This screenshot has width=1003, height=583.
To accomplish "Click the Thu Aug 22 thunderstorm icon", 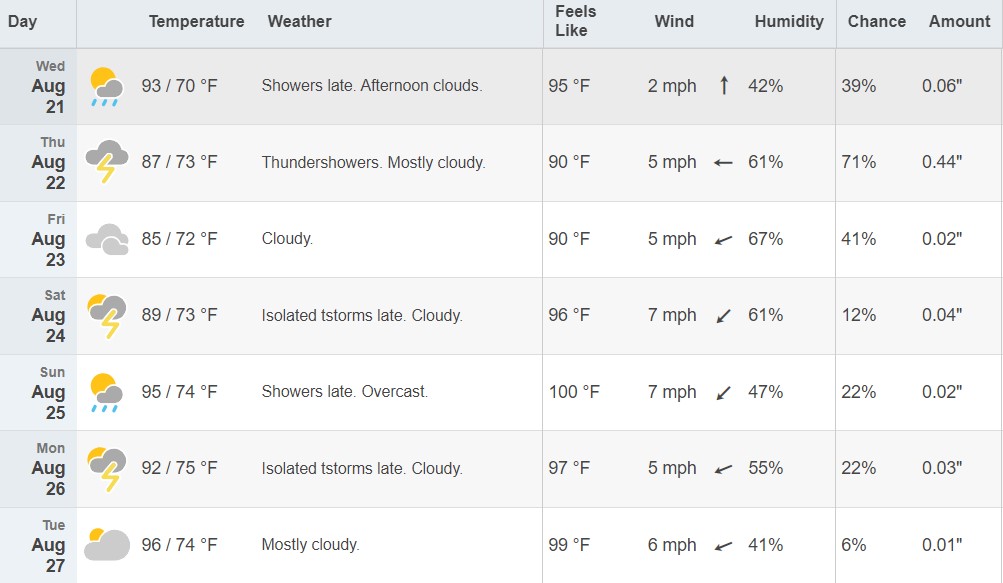I will point(107,162).
